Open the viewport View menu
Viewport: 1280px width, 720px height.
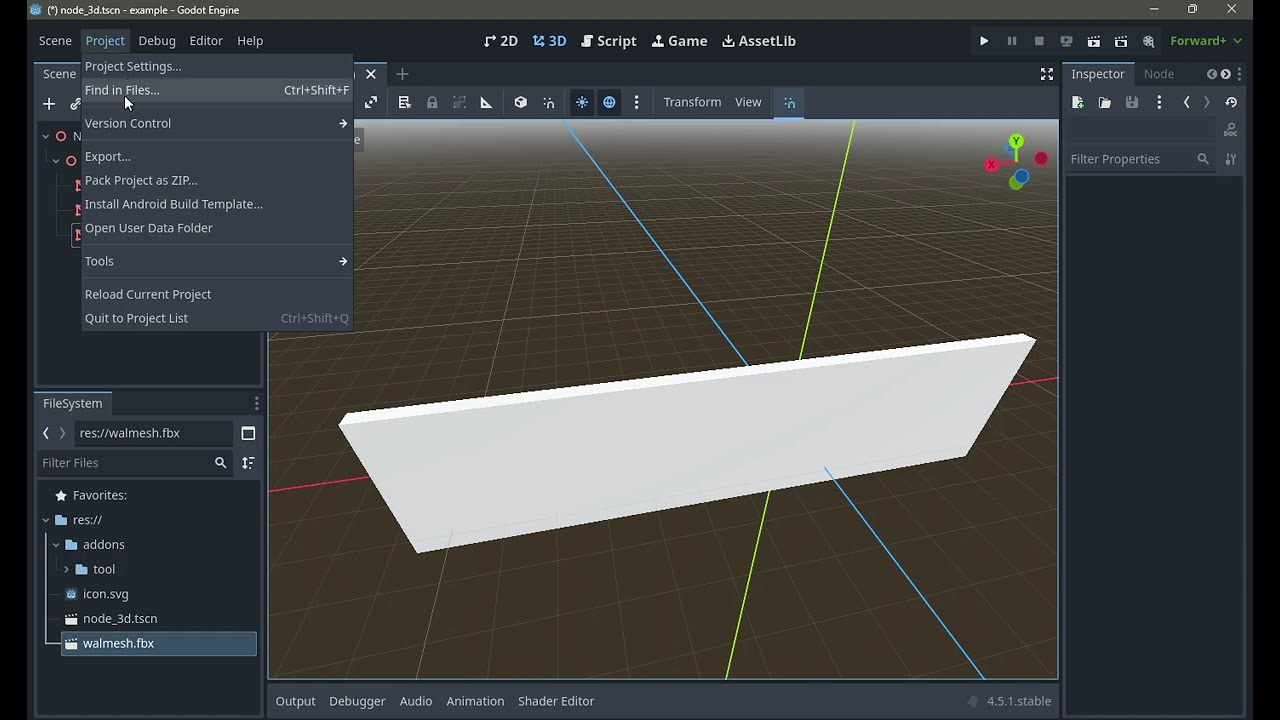point(748,102)
